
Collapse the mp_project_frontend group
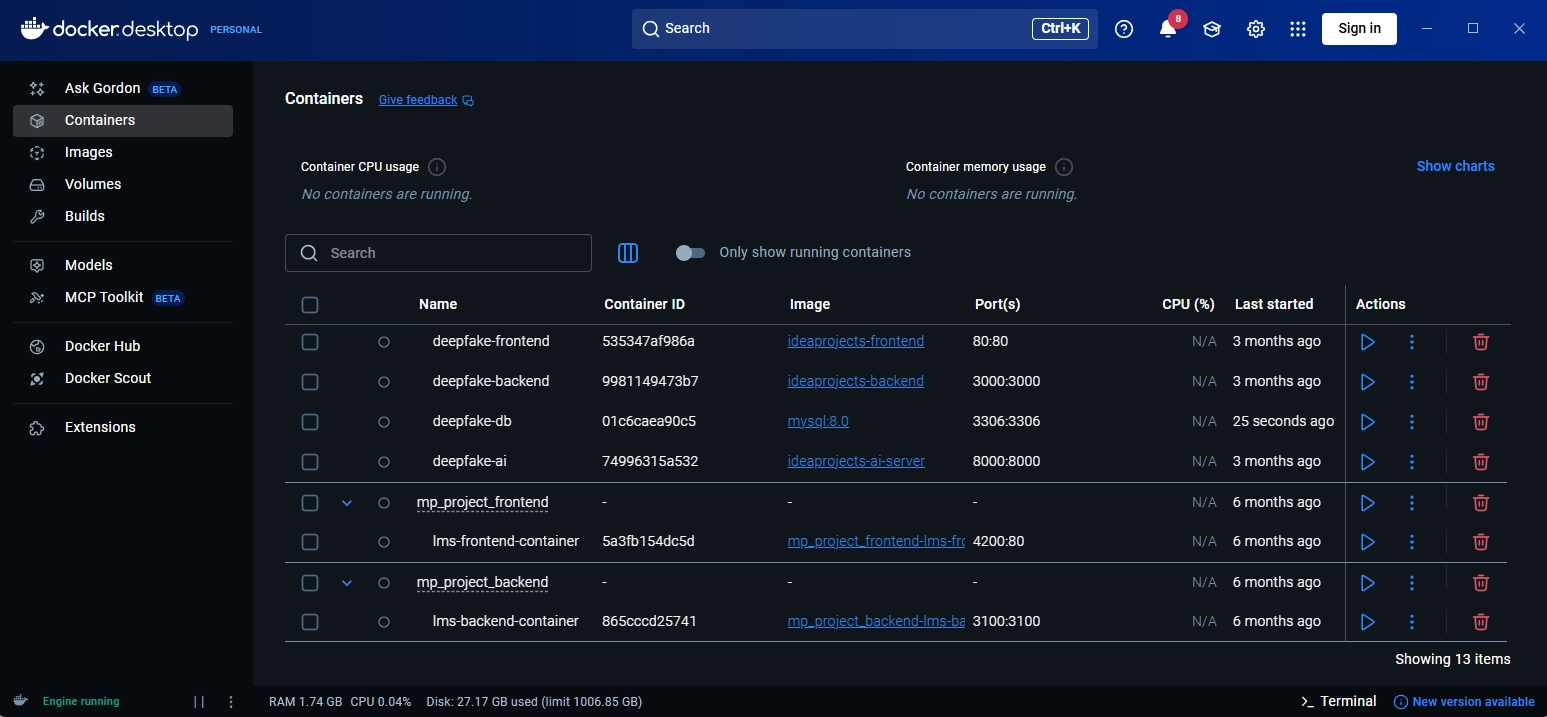click(347, 503)
